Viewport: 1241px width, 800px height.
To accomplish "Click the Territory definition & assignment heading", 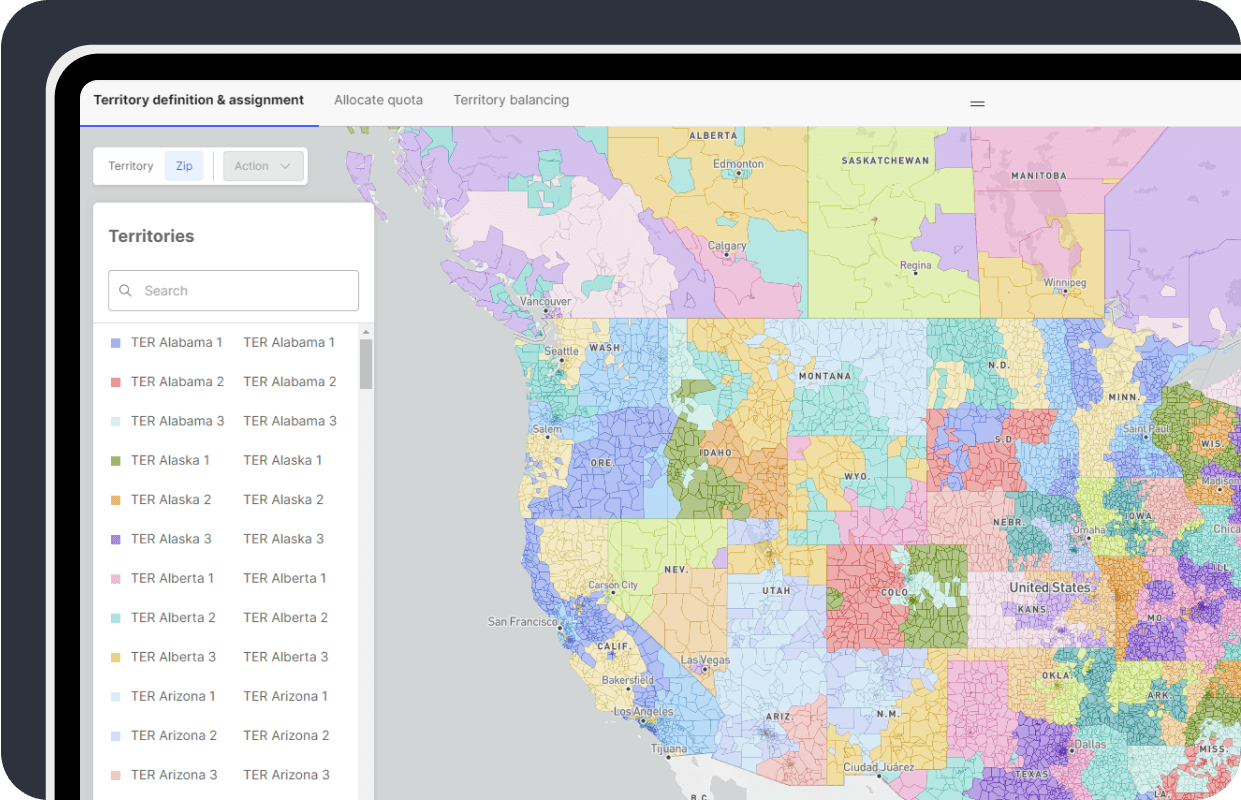I will coord(198,100).
